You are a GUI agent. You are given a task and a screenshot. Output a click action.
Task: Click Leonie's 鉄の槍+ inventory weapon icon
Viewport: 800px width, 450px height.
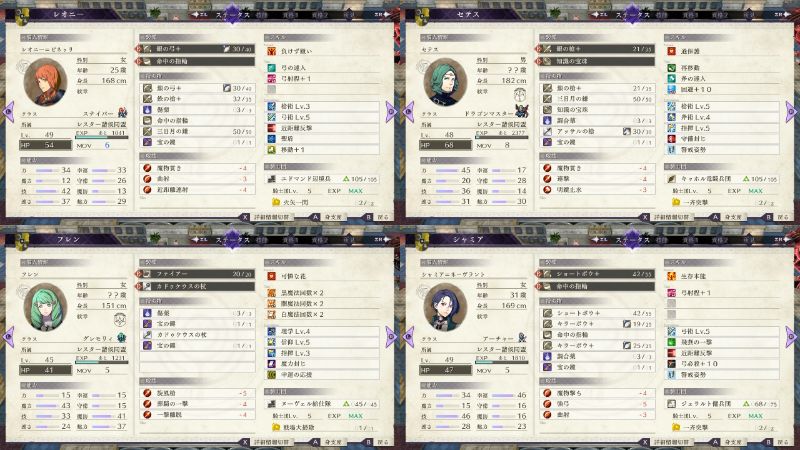147,99
